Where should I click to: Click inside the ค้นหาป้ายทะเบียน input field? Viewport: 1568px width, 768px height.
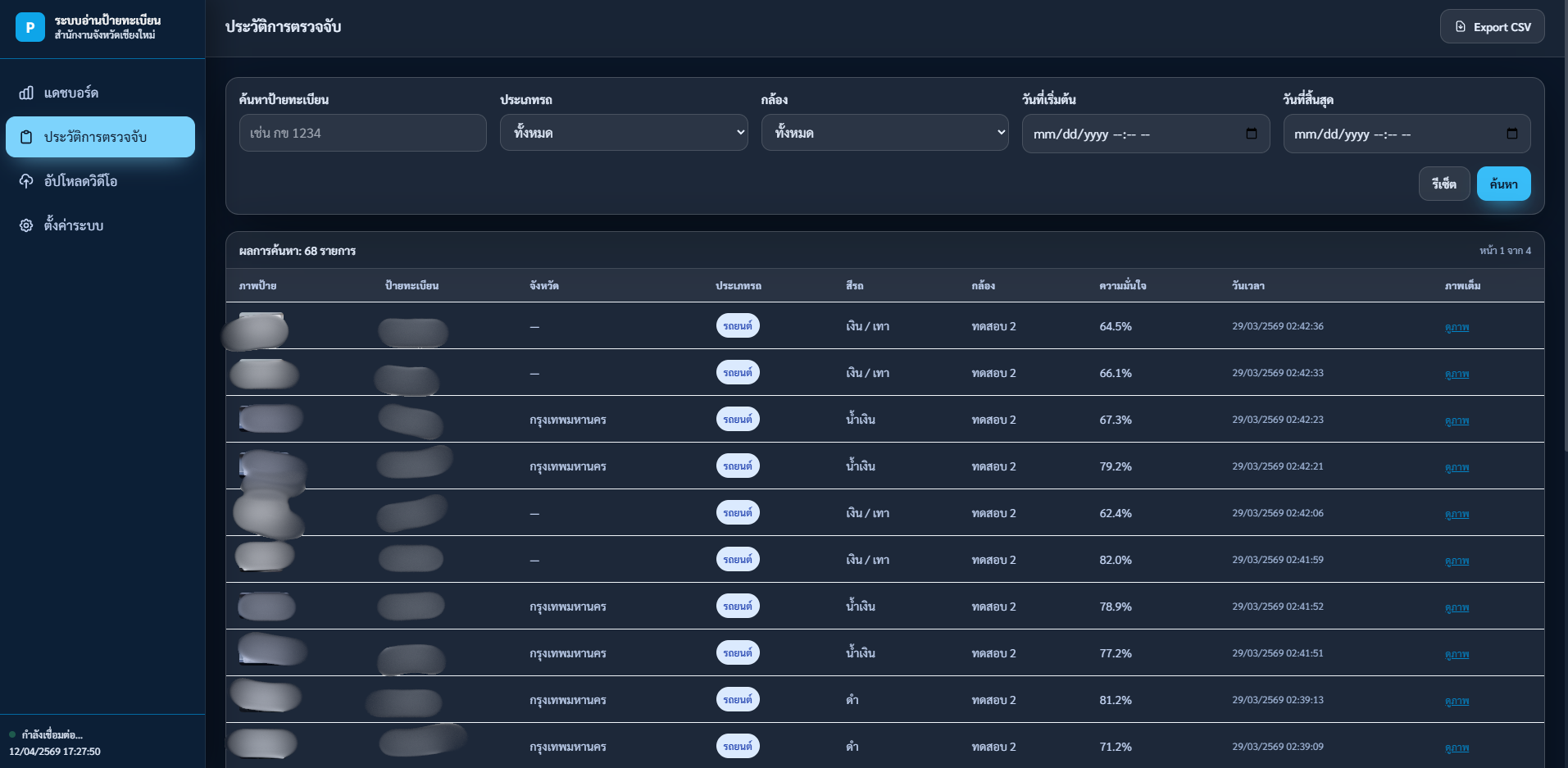coord(362,132)
